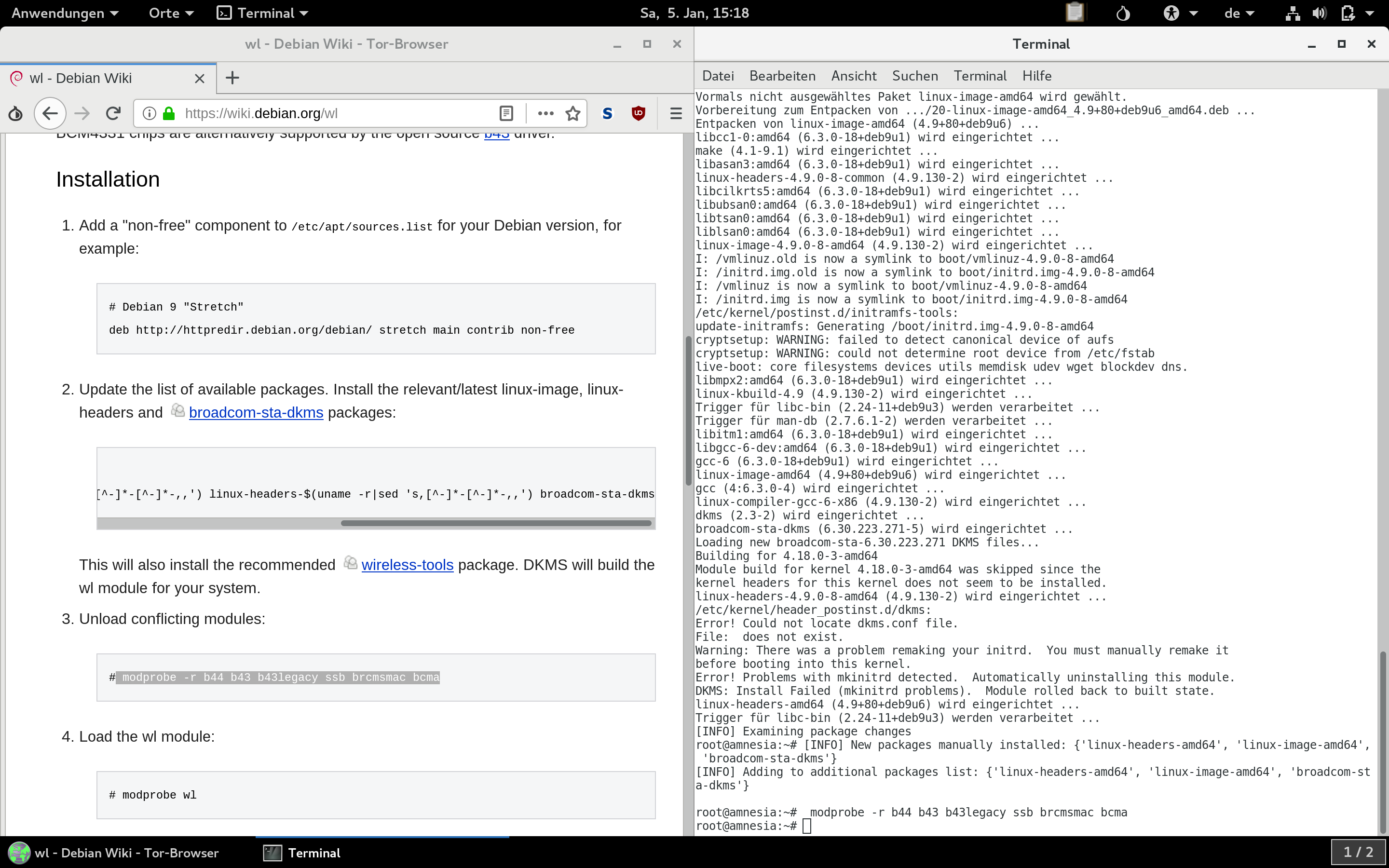Select the wl - Debian Wiki tab
Viewport: 1389px width, 868px height.
[108, 79]
